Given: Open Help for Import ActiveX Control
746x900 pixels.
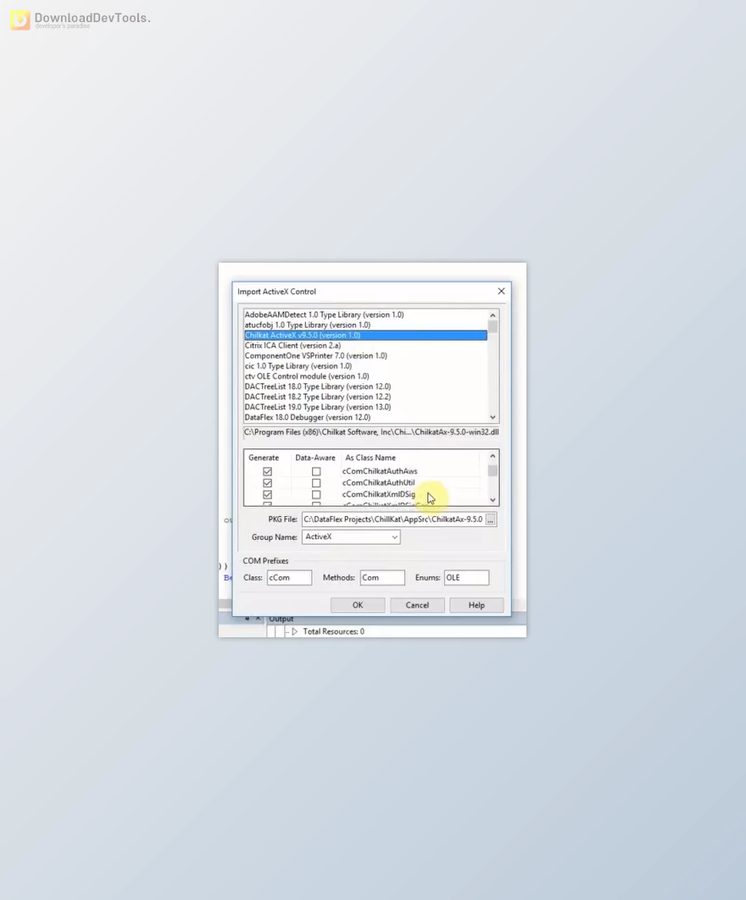Looking at the screenshot, I should click(x=476, y=605).
